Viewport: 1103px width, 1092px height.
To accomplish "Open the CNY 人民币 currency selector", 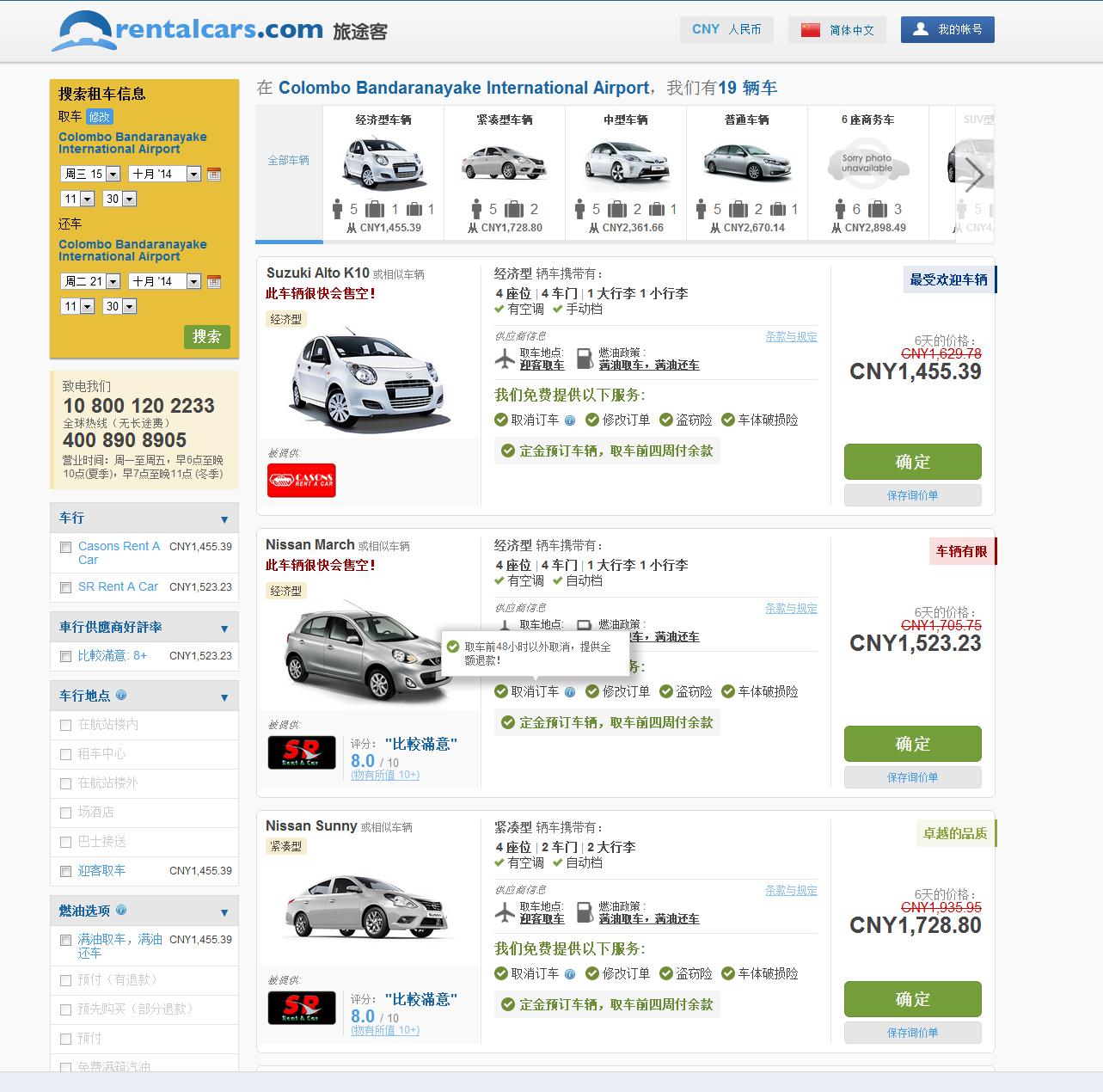I will (x=727, y=29).
